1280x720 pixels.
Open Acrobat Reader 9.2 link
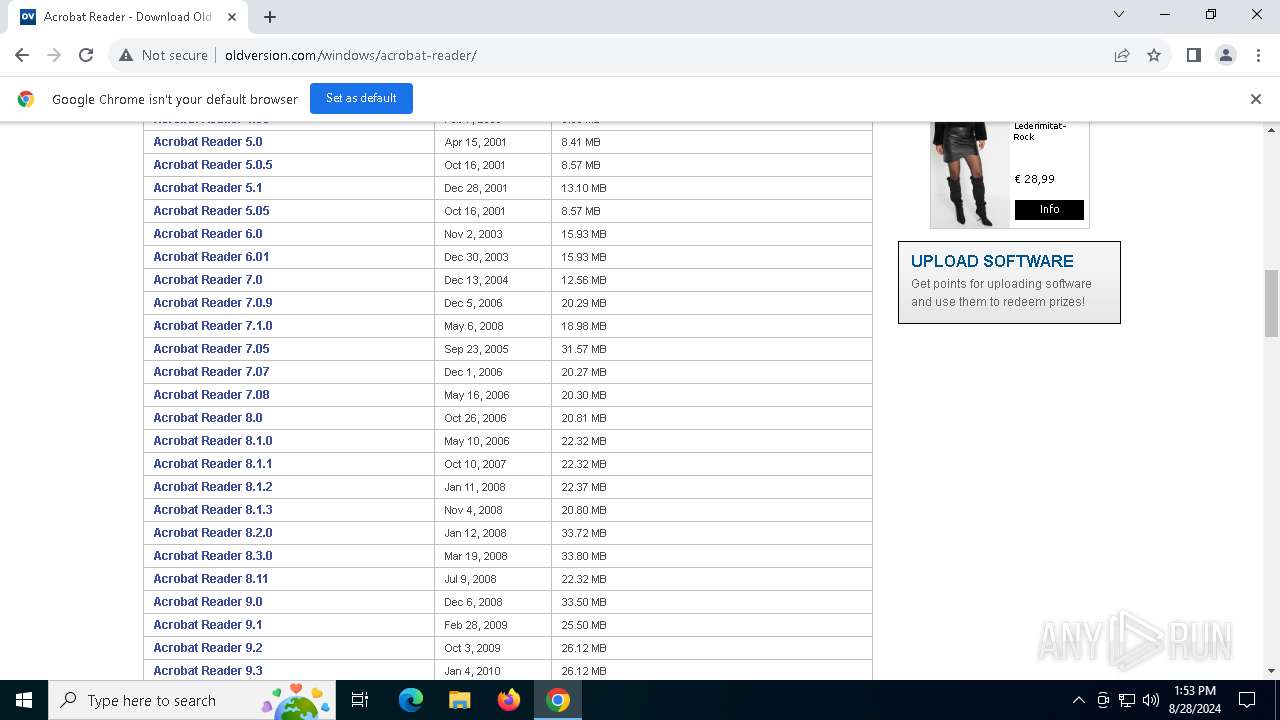click(207, 648)
